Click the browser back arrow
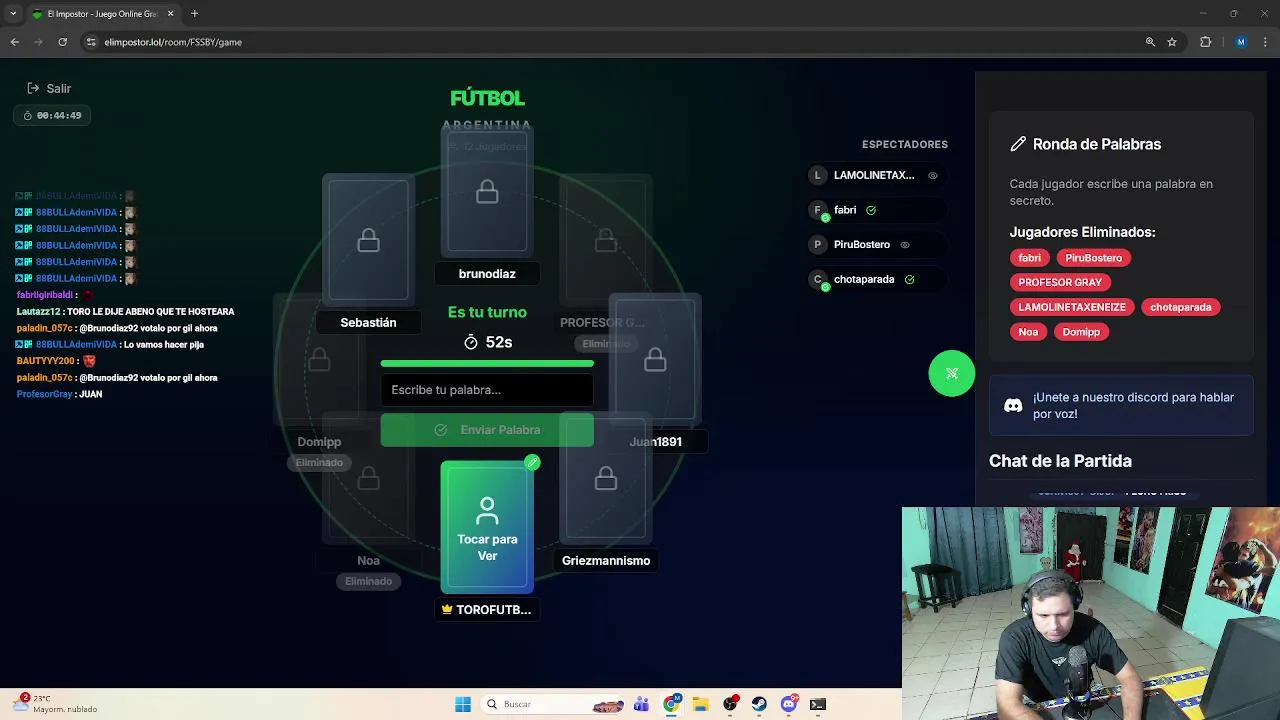The width and height of the screenshot is (1280, 720). [15, 42]
